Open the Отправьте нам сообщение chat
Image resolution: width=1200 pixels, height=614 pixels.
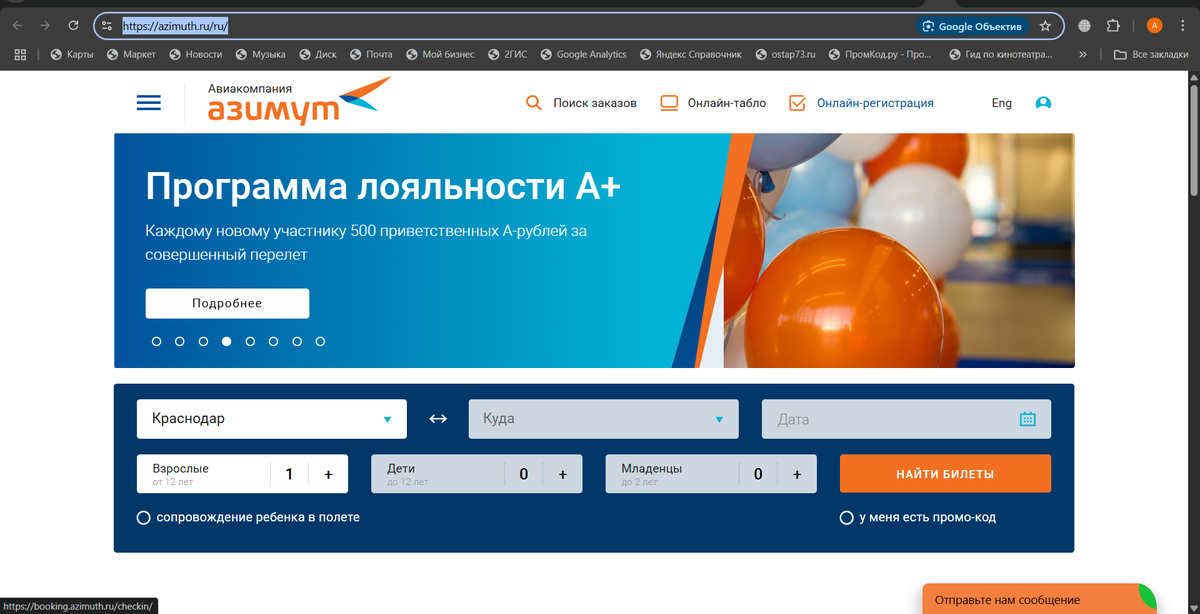(1039, 599)
